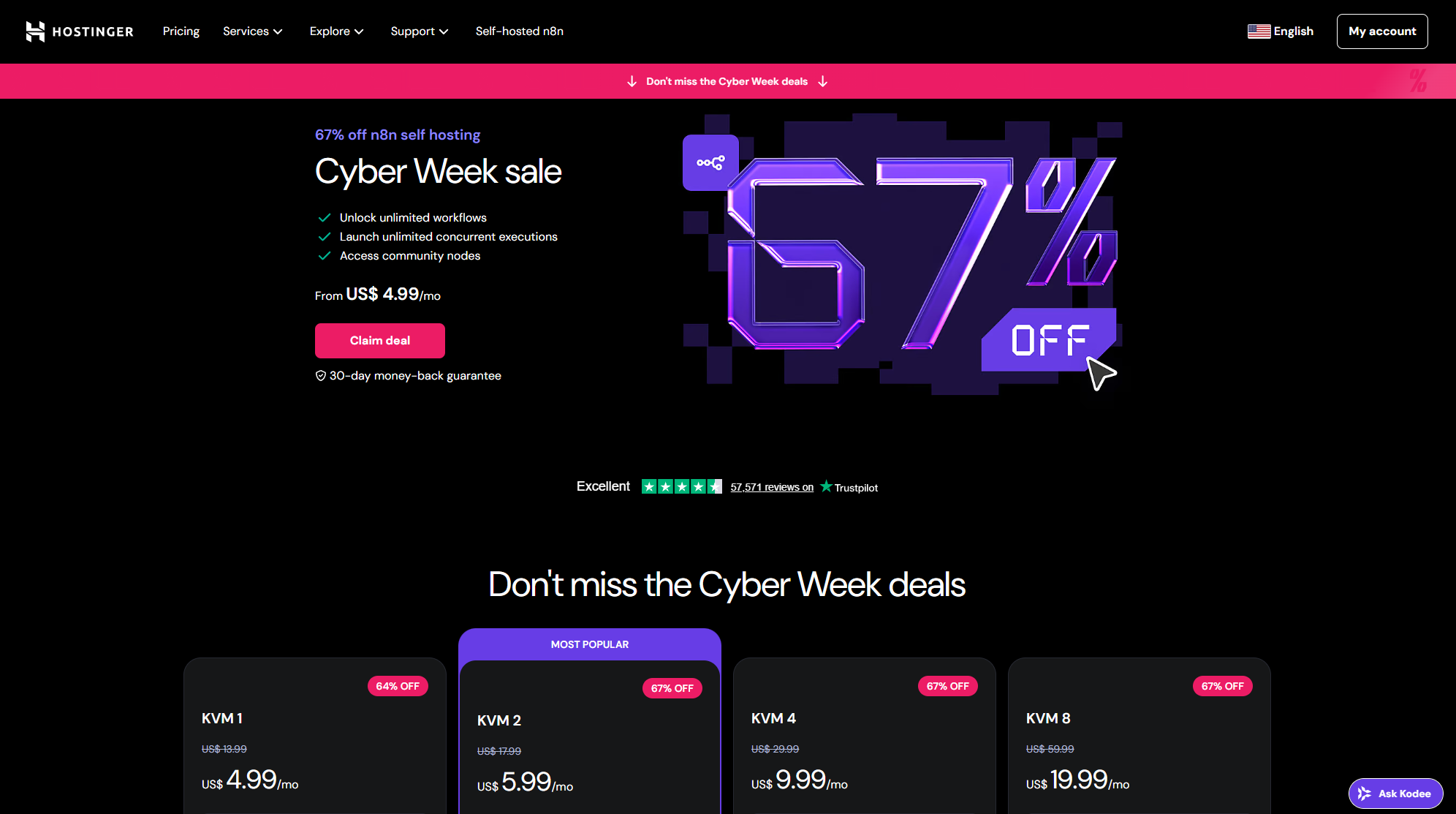Click the Hostinger logo icon

coord(35,31)
